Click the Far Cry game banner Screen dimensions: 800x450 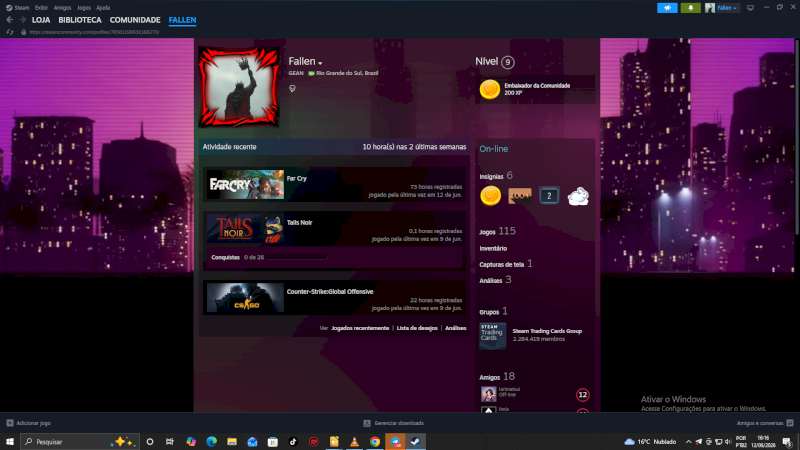(x=245, y=184)
